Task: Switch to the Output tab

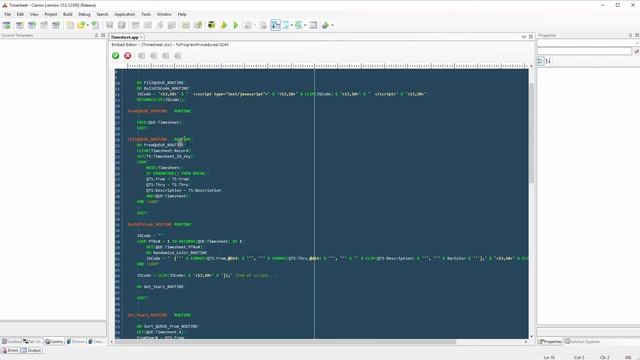Action: point(31,350)
